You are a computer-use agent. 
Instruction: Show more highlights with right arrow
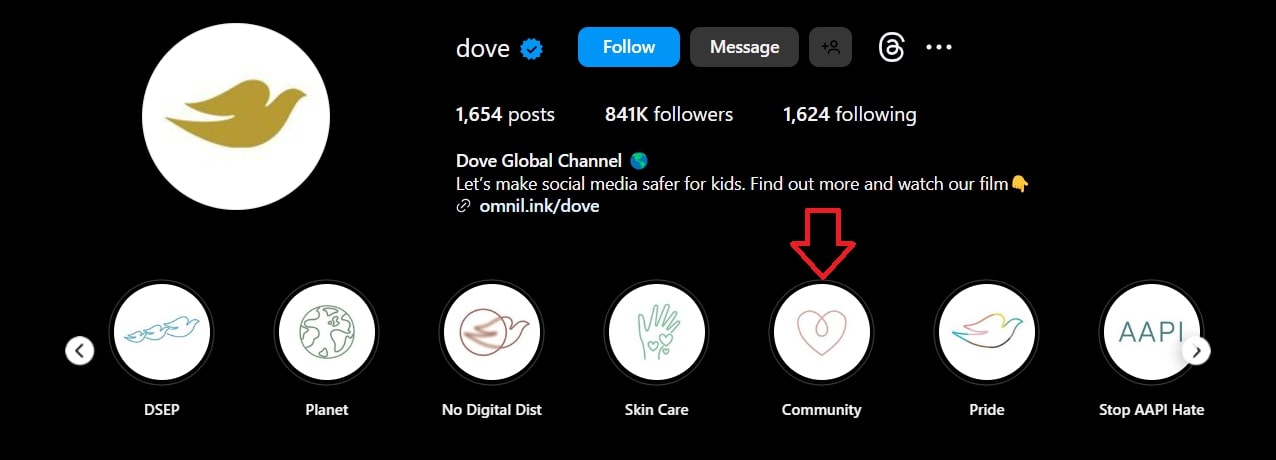coord(1196,351)
